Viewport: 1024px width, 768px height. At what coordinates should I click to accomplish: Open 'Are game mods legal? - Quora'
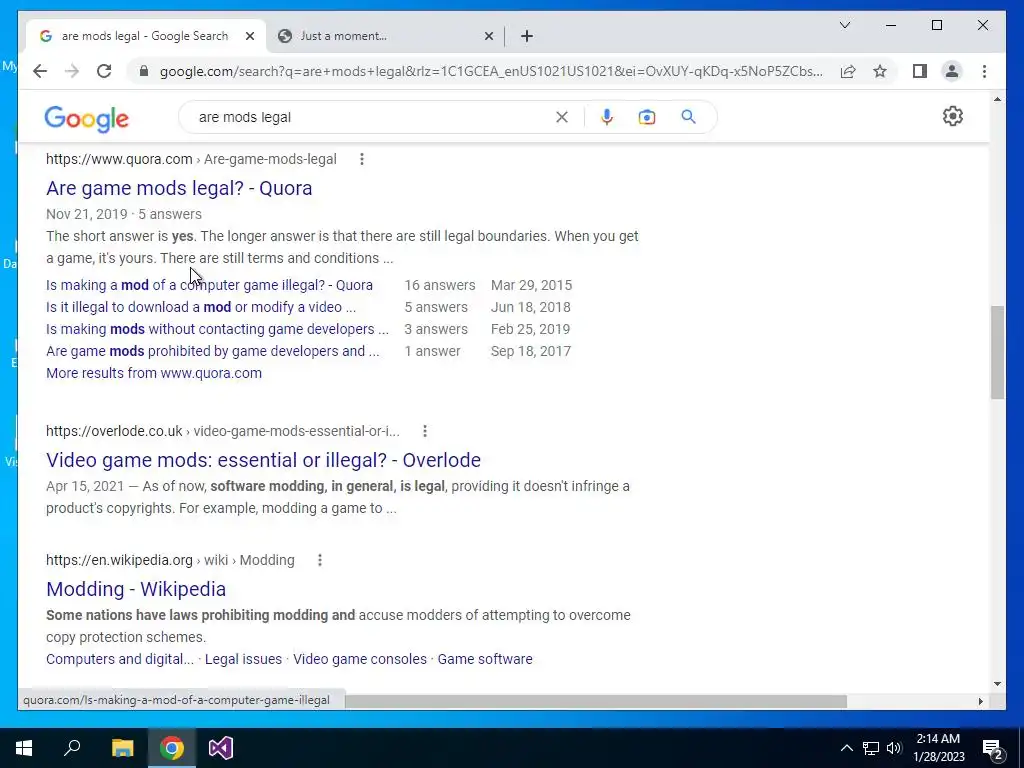click(x=179, y=188)
